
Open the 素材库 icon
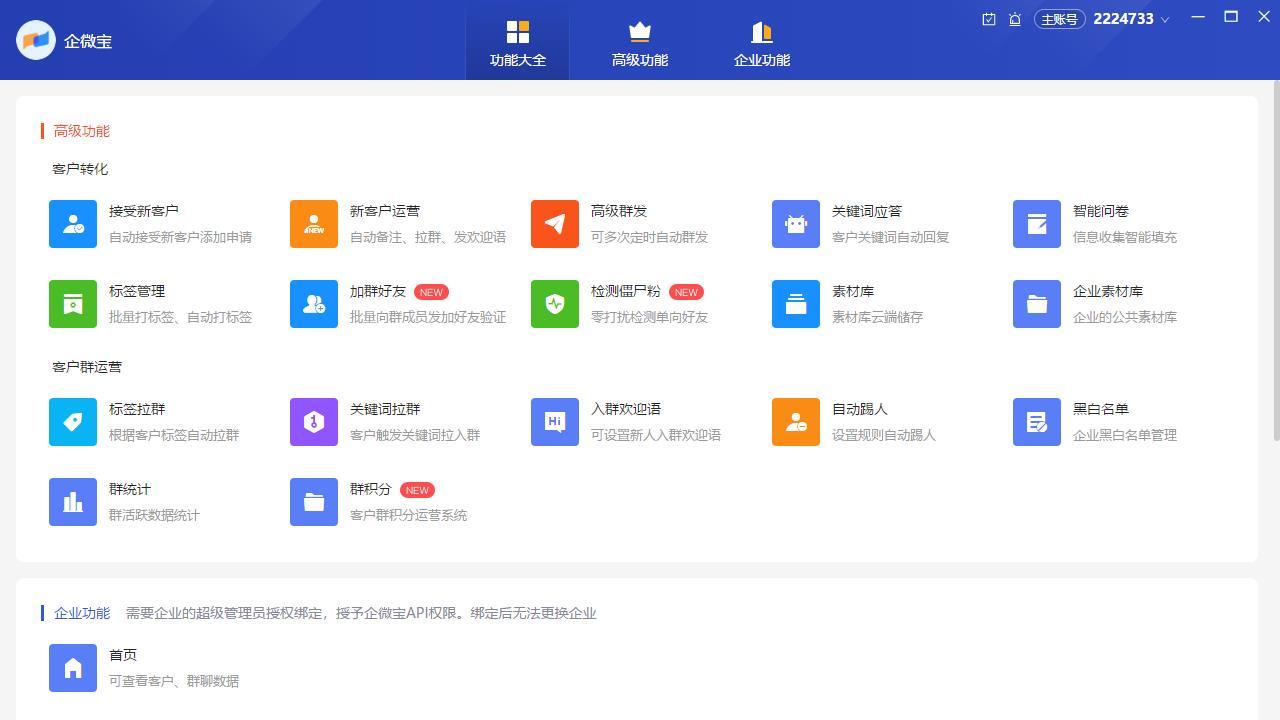[796, 304]
